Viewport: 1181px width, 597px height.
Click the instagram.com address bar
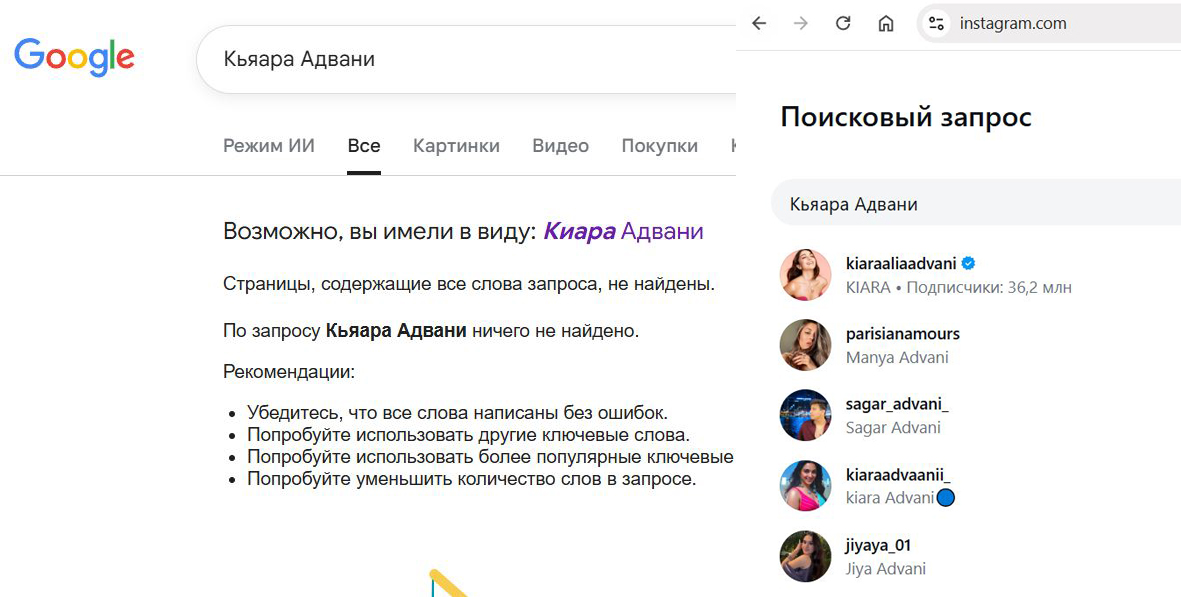[x=1049, y=23]
